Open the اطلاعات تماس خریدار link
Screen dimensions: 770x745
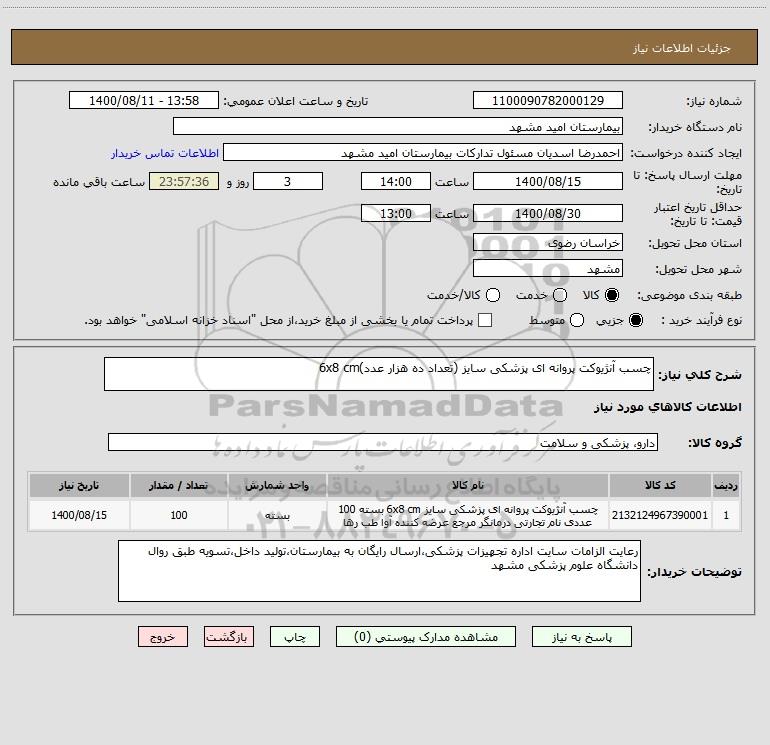(165, 153)
